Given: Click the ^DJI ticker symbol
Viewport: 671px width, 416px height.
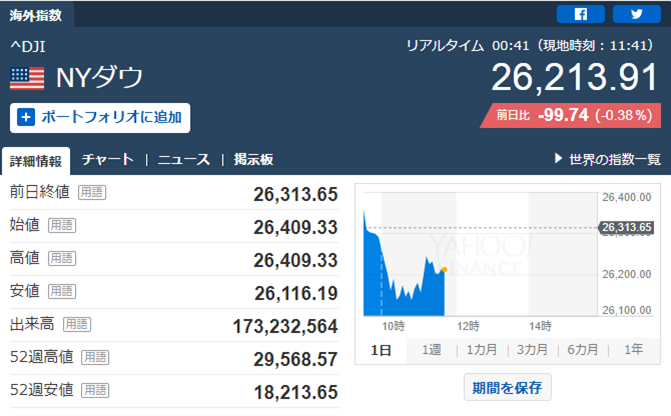Looking at the screenshot, I should coord(28,46).
